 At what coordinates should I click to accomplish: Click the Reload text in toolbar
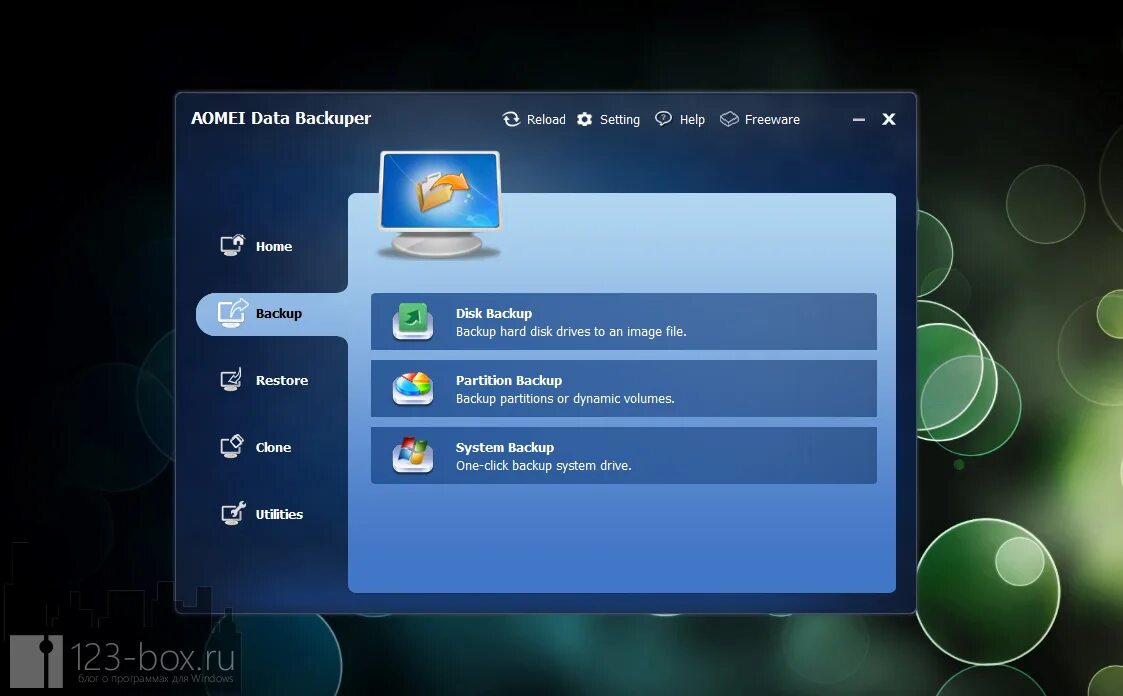coord(546,120)
